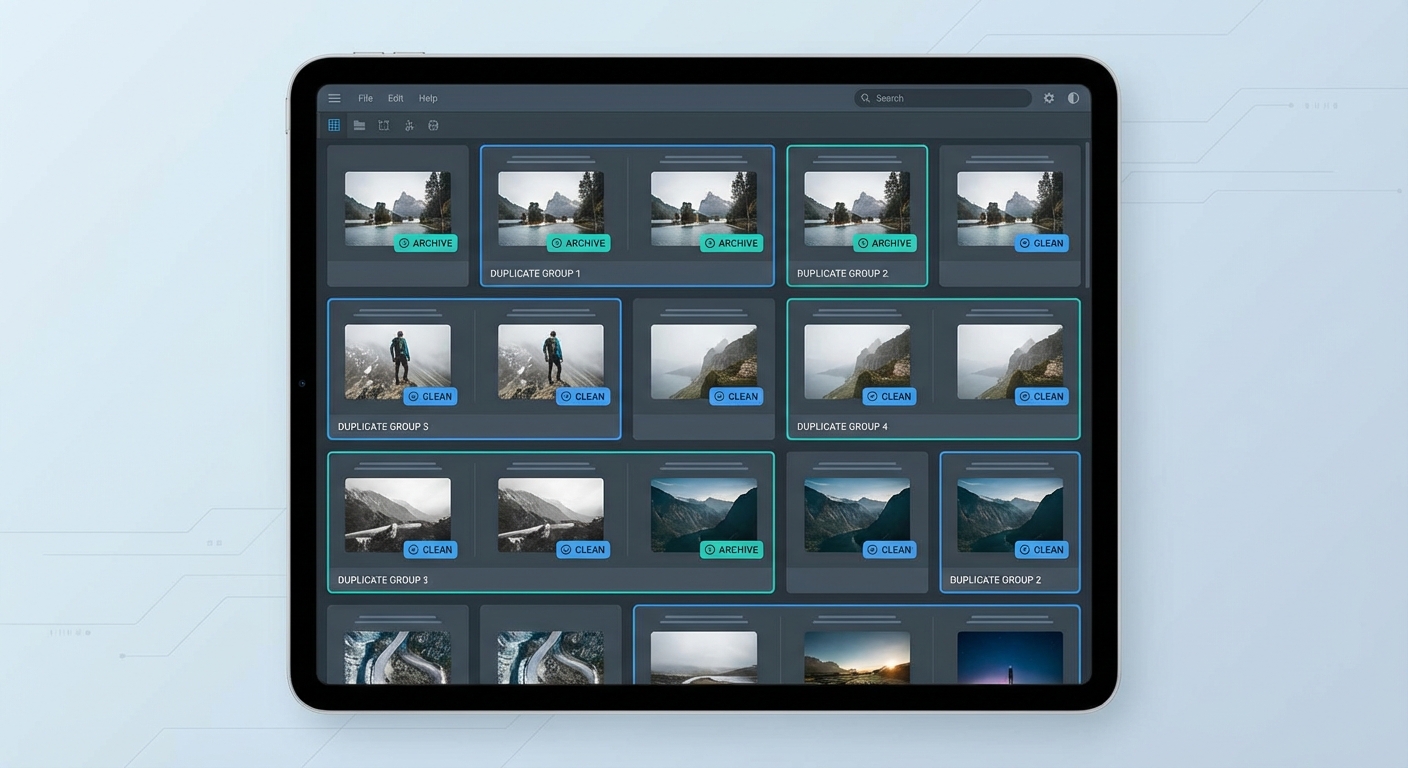Viewport: 1408px width, 768px height.
Task: Click the magnifier icon in the search bar
Action: pos(865,98)
